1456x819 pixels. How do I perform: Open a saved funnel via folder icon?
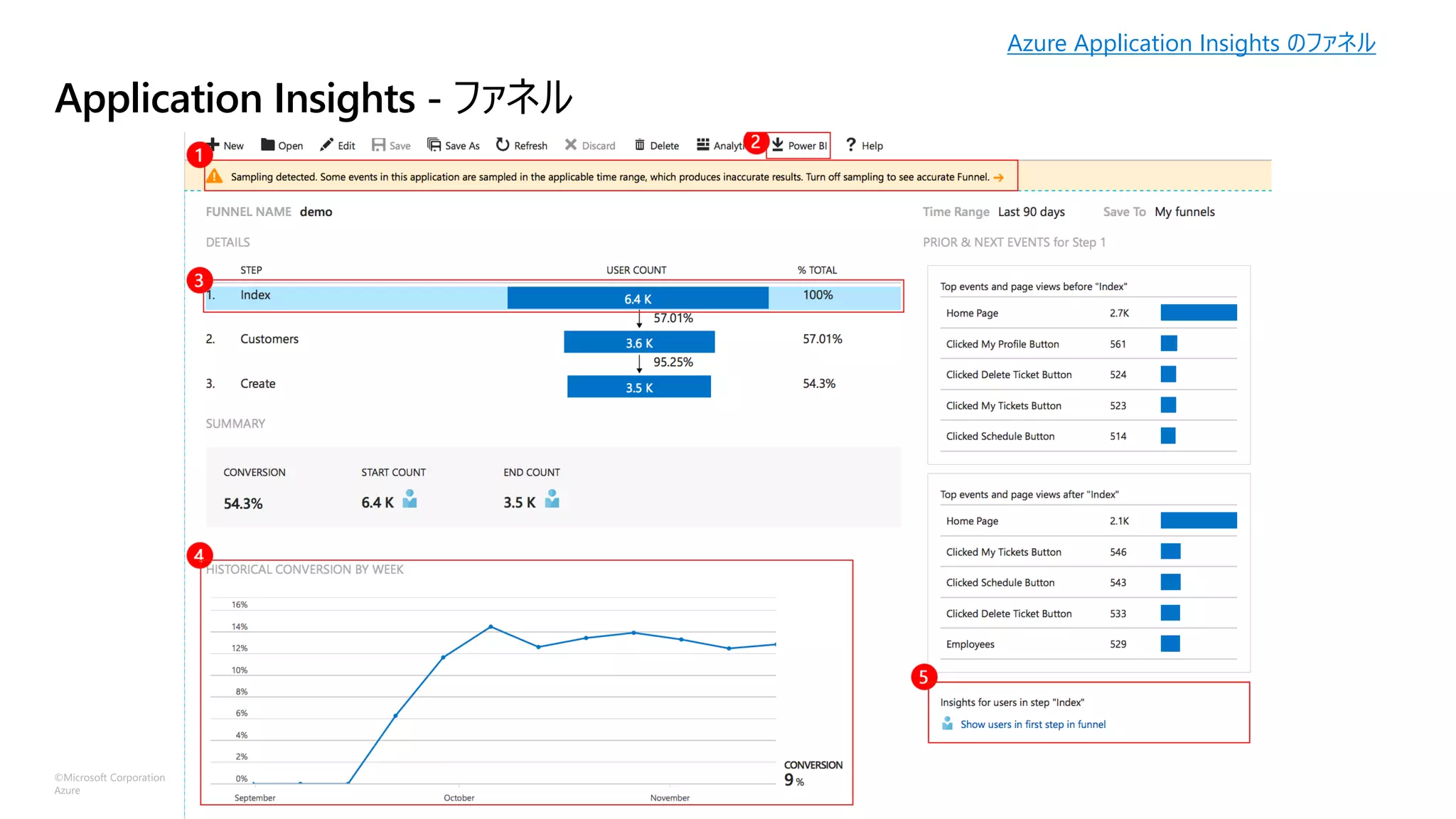(267, 145)
